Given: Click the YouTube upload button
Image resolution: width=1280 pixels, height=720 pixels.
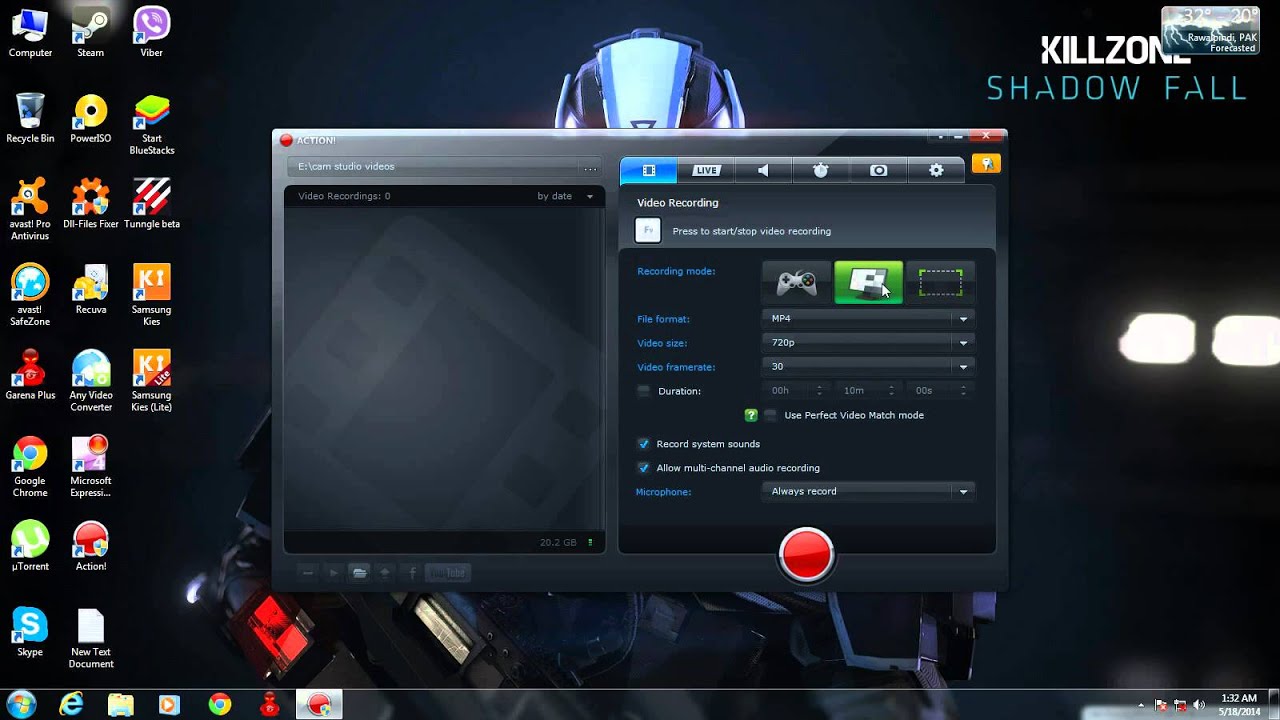Looking at the screenshot, I should coord(447,573).
